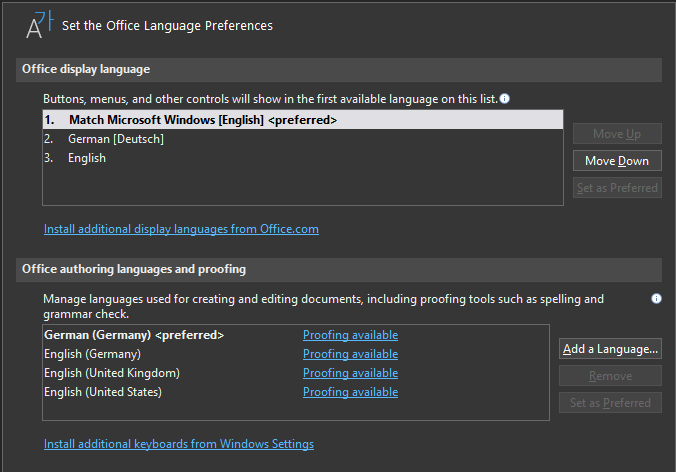Open Proofing available link for English (United States)
This screenshot has height=472, width=676.
coord(350,392)
